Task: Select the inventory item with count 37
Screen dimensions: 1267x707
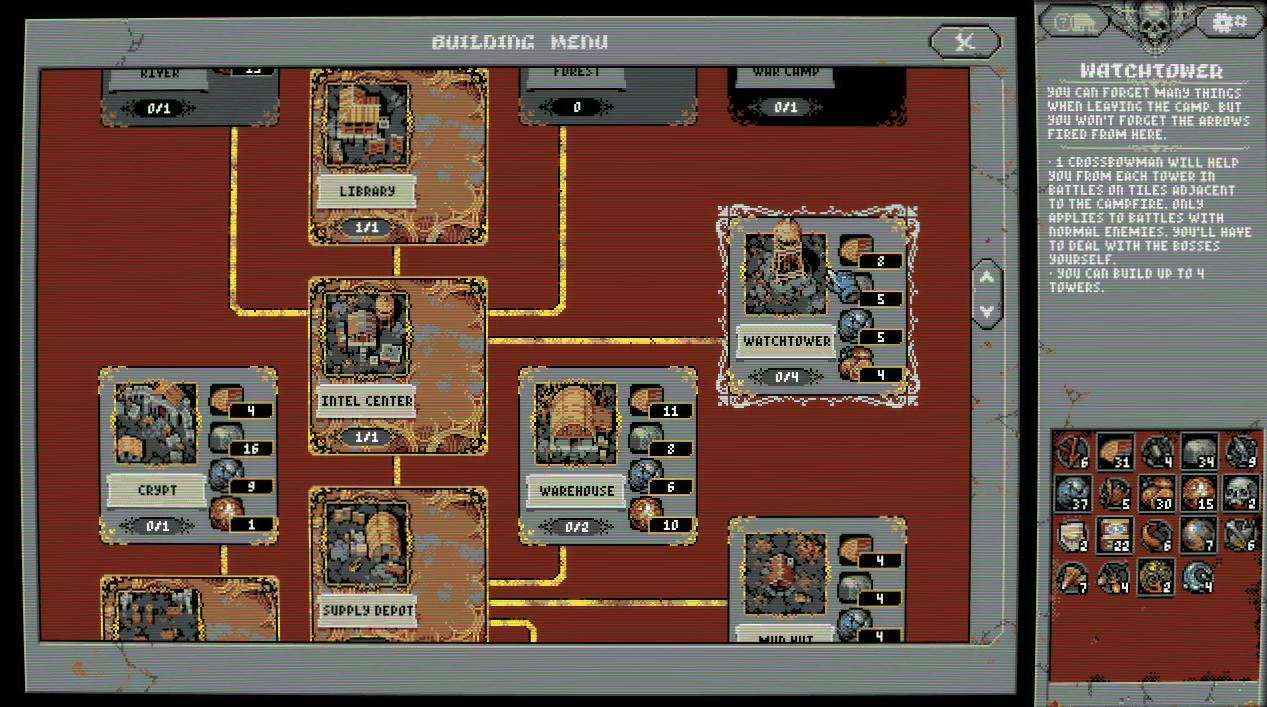Action: (x=1073, y=492)
